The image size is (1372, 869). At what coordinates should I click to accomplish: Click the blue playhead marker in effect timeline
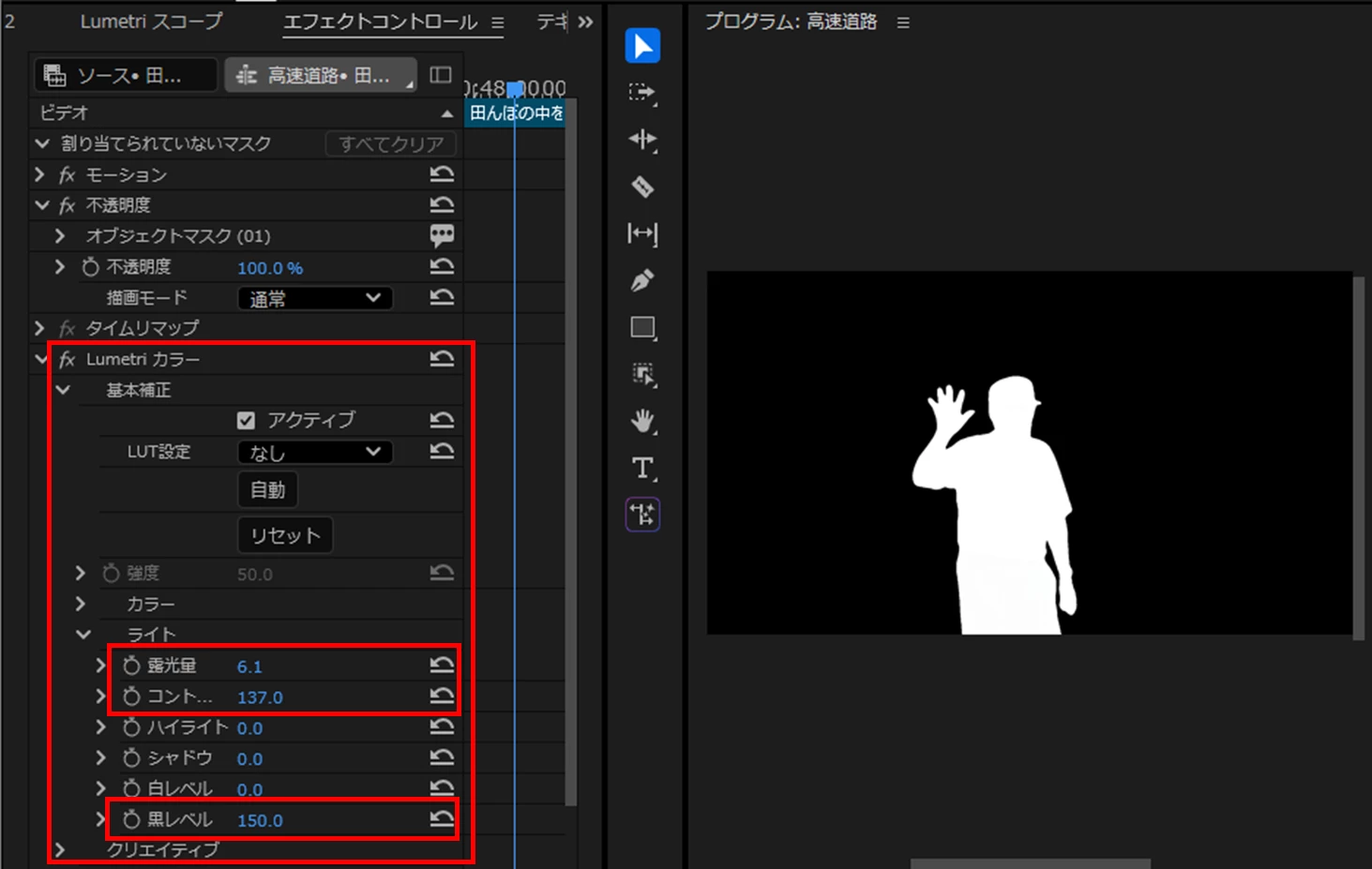click(x=514, y=90)
